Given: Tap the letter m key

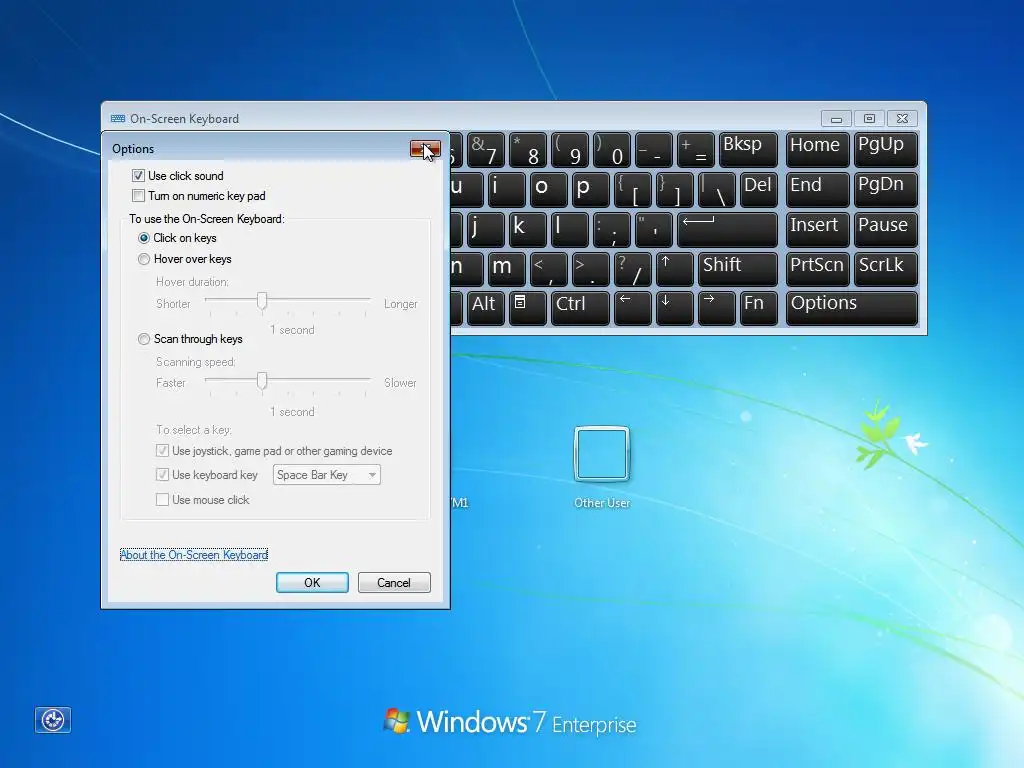Looking at the screenshot, I should tap(506, 268).
